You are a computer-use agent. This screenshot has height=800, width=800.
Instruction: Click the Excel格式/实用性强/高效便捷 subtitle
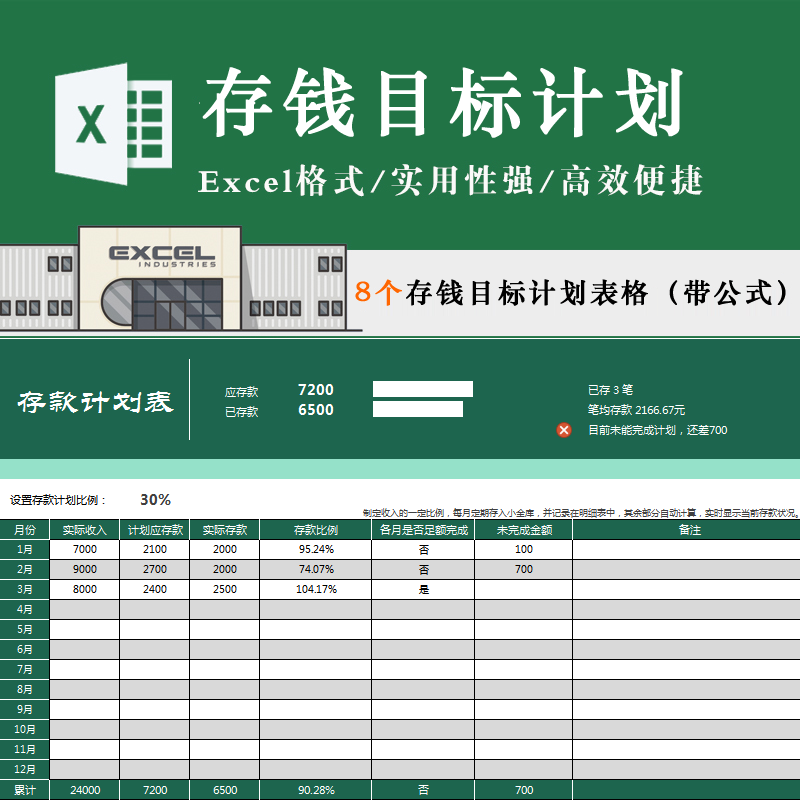tap(450, 181)
